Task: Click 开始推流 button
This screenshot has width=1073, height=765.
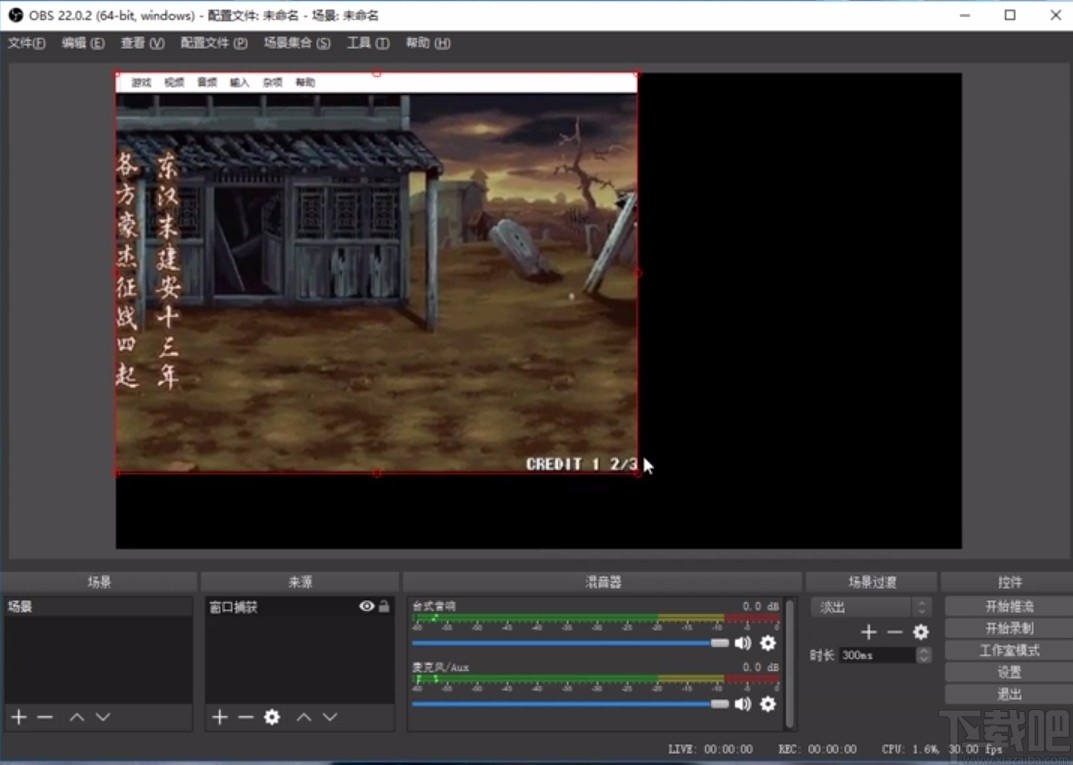Action: pos(1009,606)
